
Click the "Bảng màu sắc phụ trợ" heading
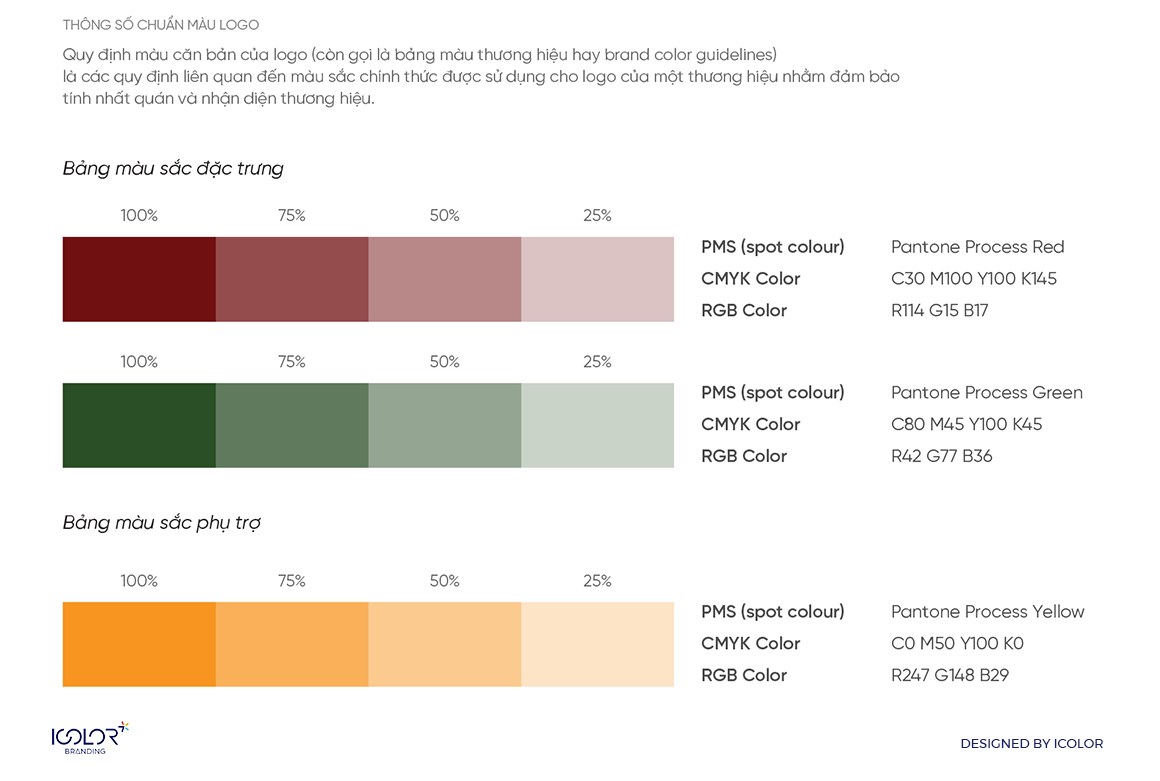pos(162,523)
